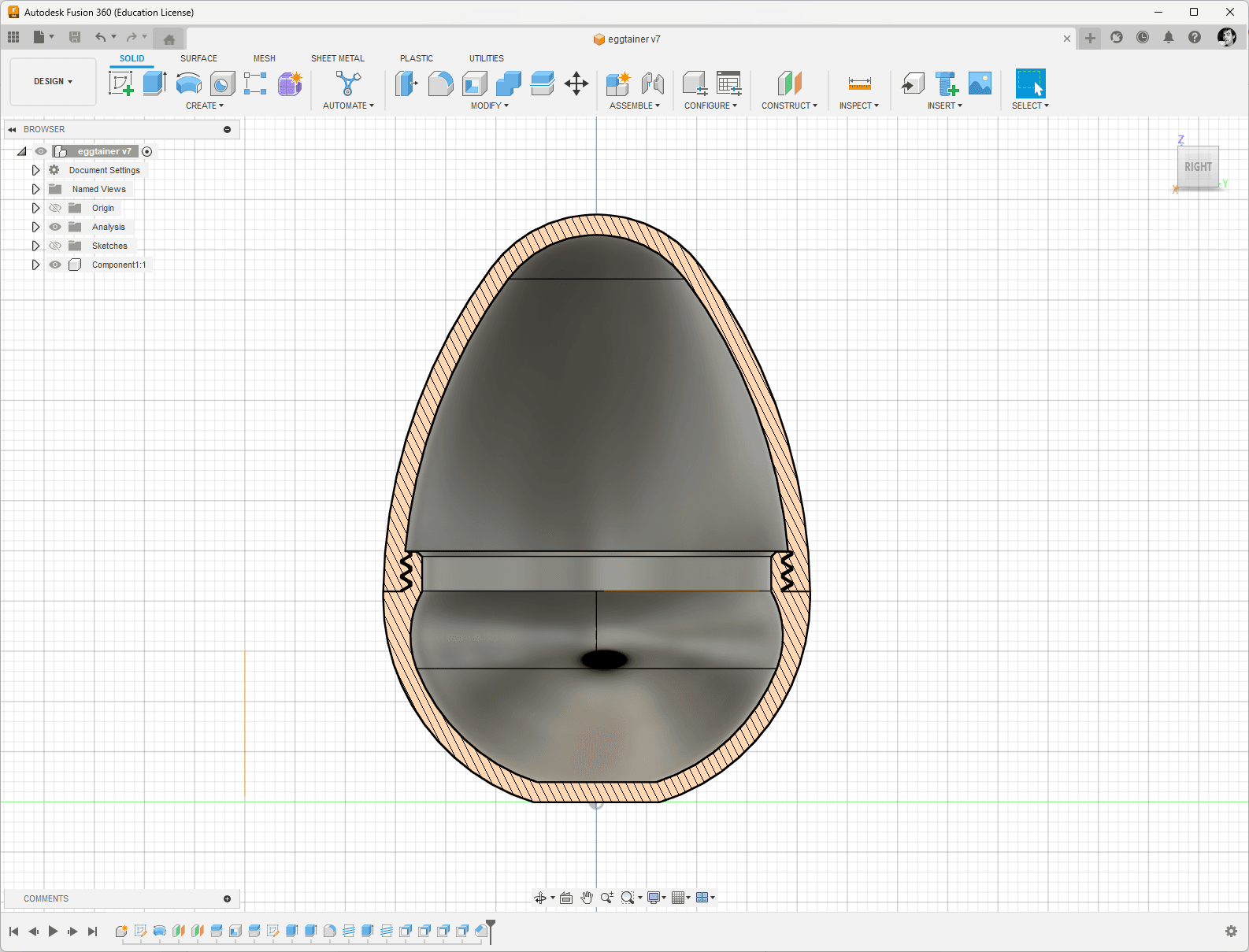Open the CONSTRUCT dropdown menu
Viewport: 1249px width, 952px height.
789,106
